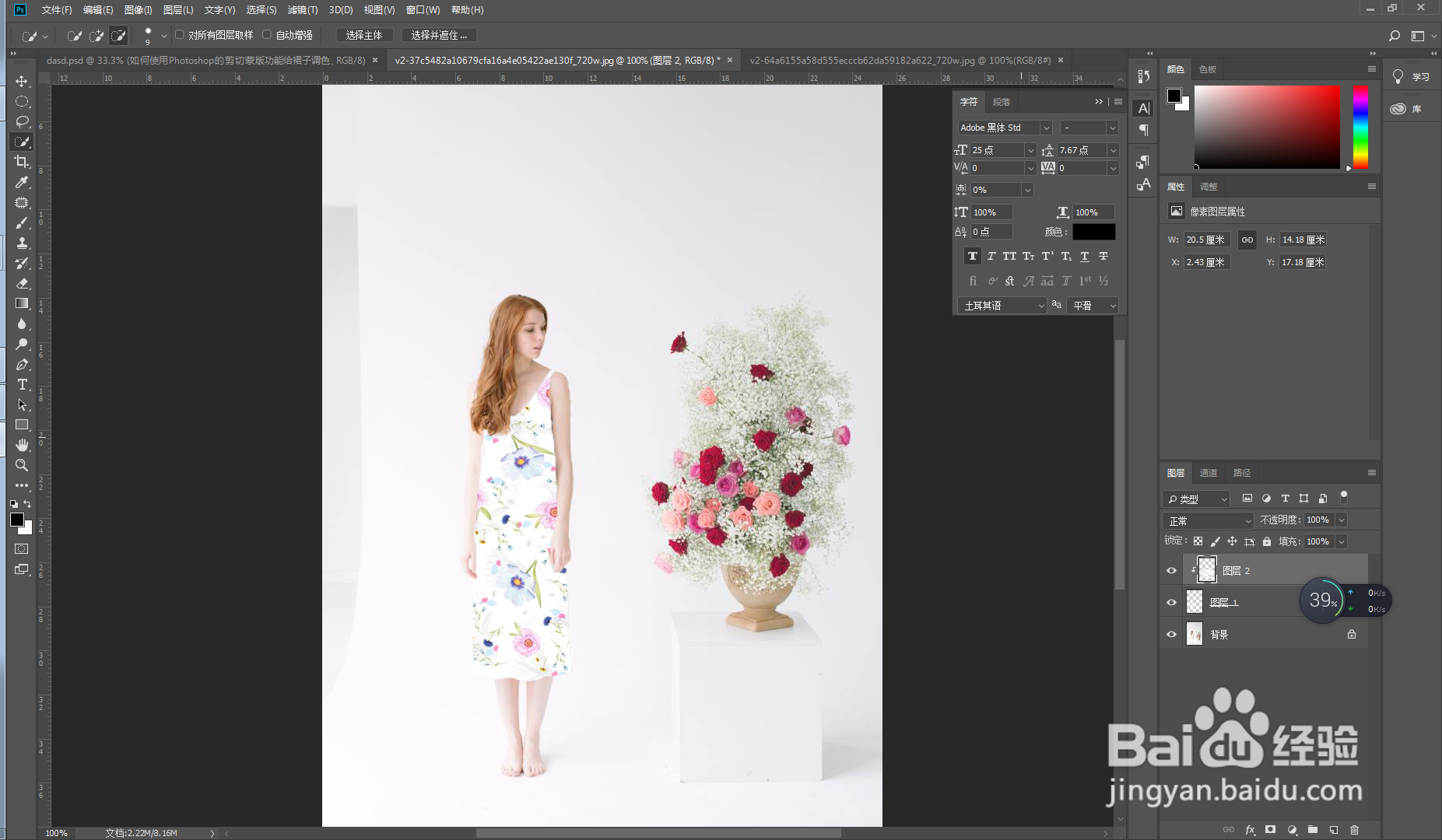1442x840 pixels.
Task: Open the Adobe 黑体 Std font dropdown
Action: point(1046,128)
